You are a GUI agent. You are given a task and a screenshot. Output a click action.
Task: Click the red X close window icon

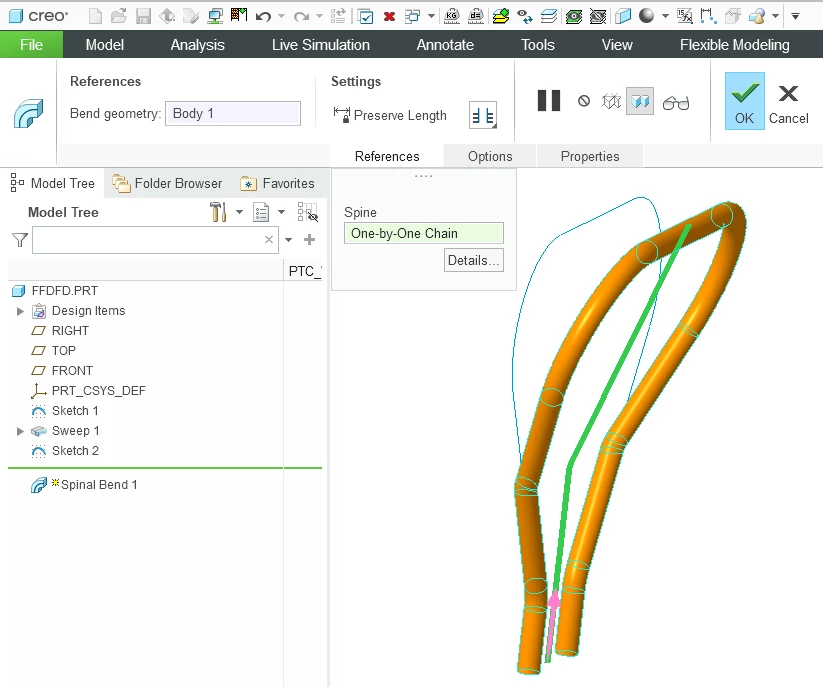[389, 17]
